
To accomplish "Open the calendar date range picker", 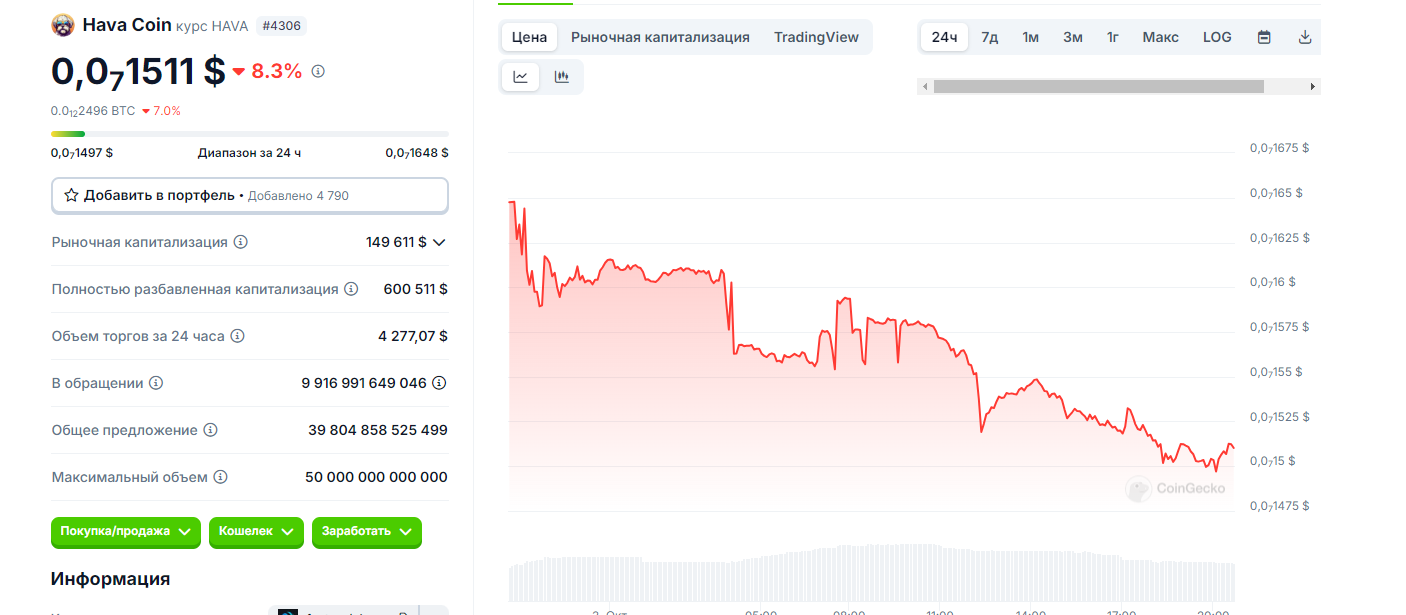I will 1264,37.
